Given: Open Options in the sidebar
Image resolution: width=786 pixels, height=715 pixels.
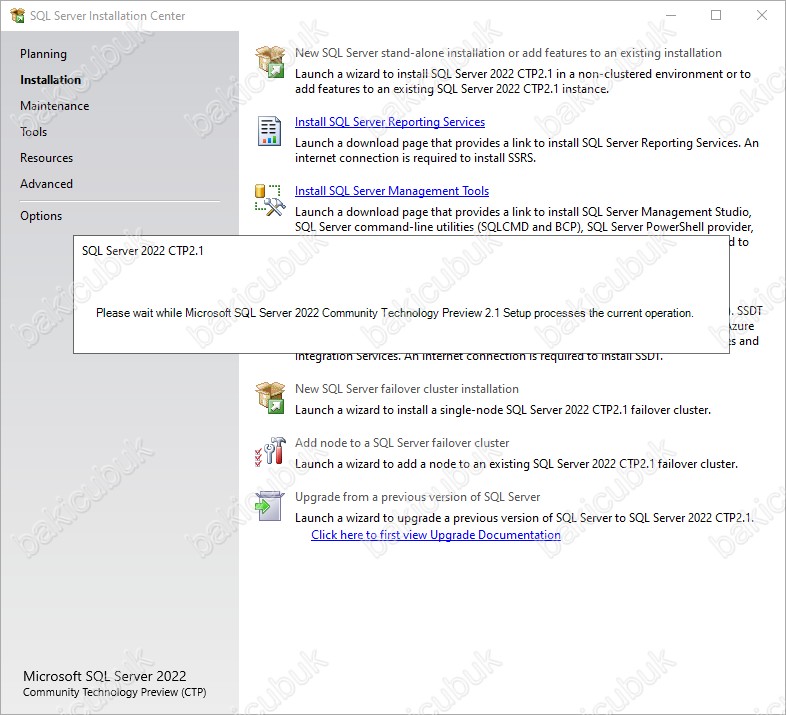Looking at the screenshot, I should coord(41,216).
